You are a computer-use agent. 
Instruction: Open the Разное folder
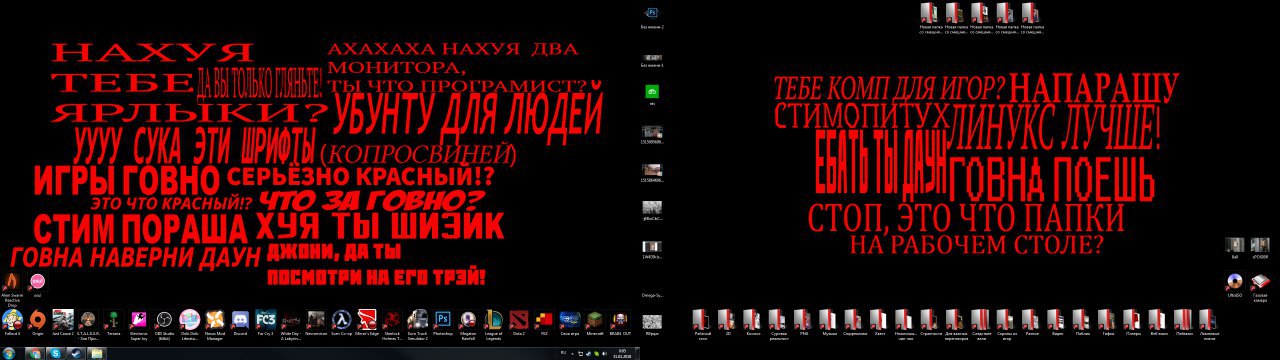tap(1031, 322)
